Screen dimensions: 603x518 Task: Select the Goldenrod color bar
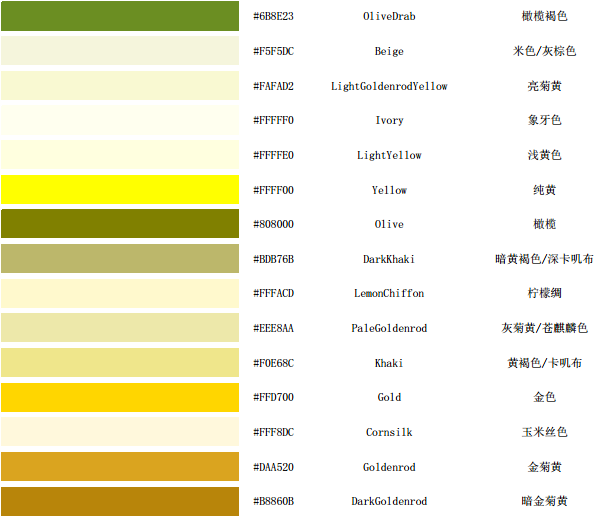(x=120, y=467)
